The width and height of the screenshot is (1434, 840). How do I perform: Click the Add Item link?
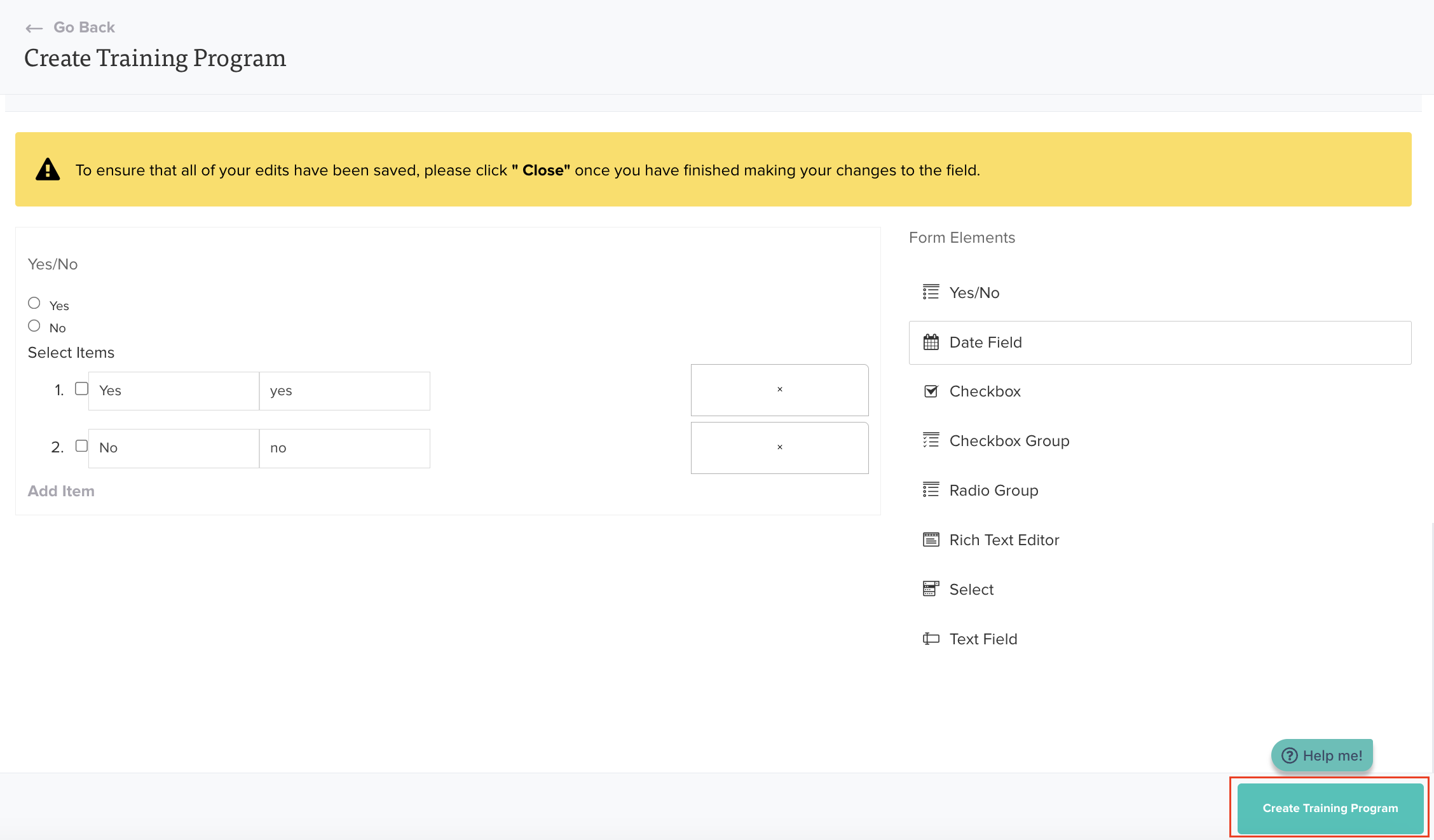[x=61, y=491]
